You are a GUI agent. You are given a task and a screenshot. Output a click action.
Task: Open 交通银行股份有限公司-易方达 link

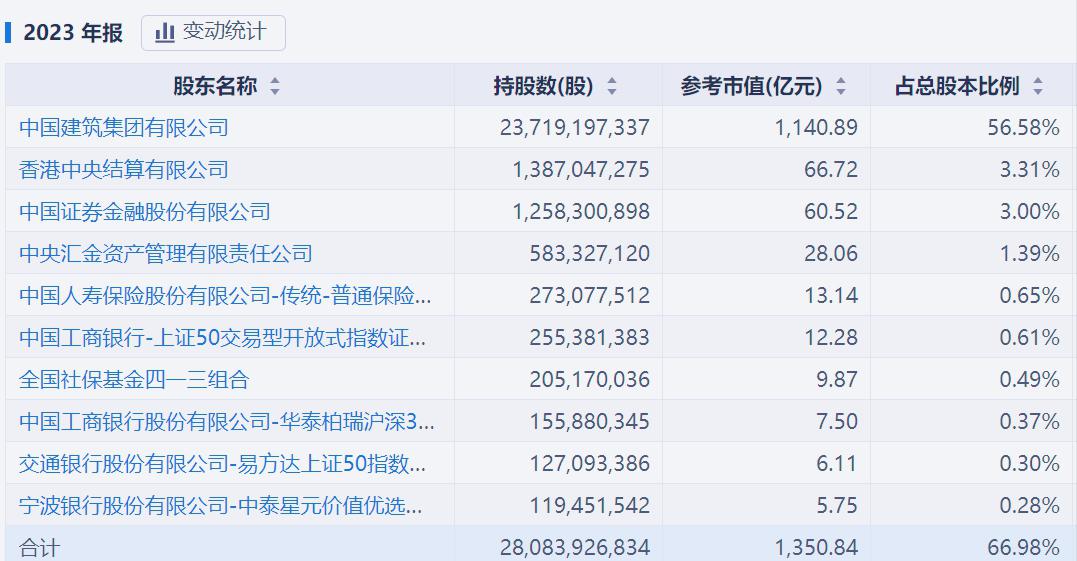point(223,463)
